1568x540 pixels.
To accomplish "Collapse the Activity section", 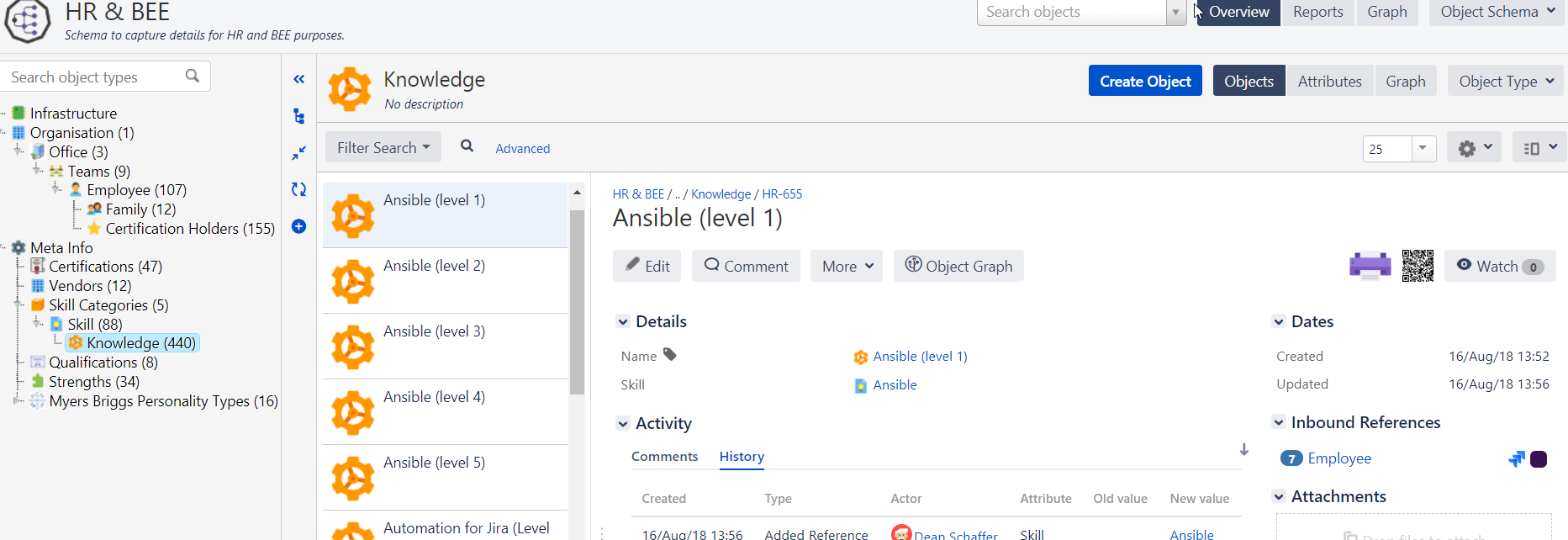I will (x=623, y=423).
